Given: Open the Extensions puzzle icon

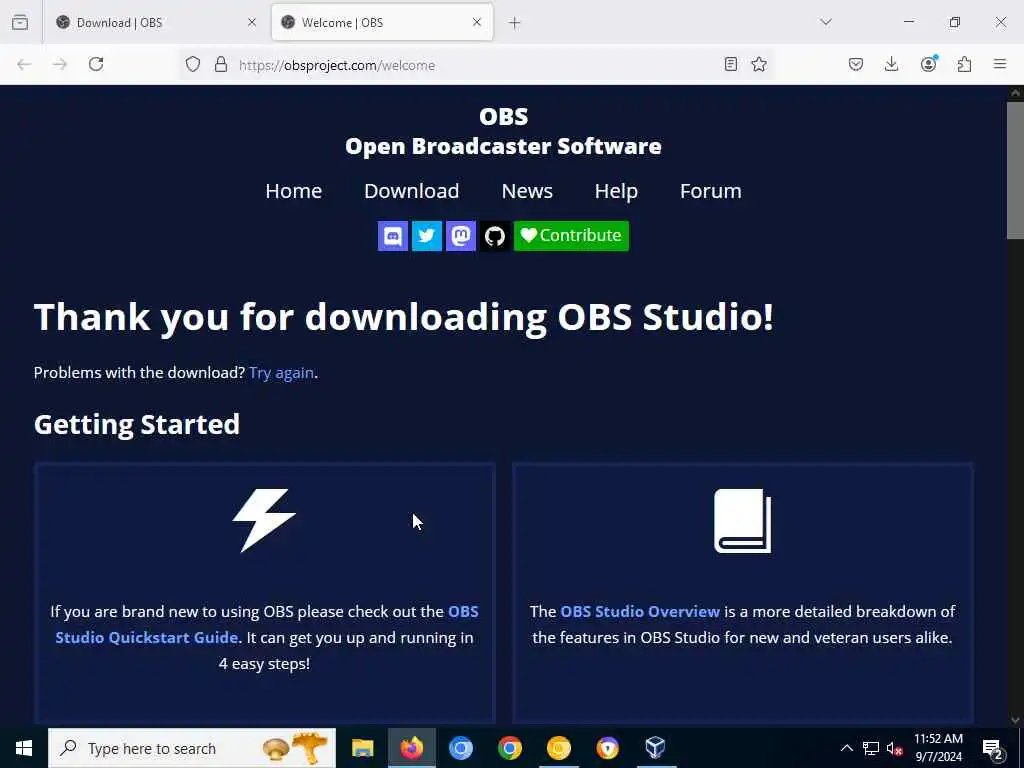Looking at the screenshot, I should 964,64.
